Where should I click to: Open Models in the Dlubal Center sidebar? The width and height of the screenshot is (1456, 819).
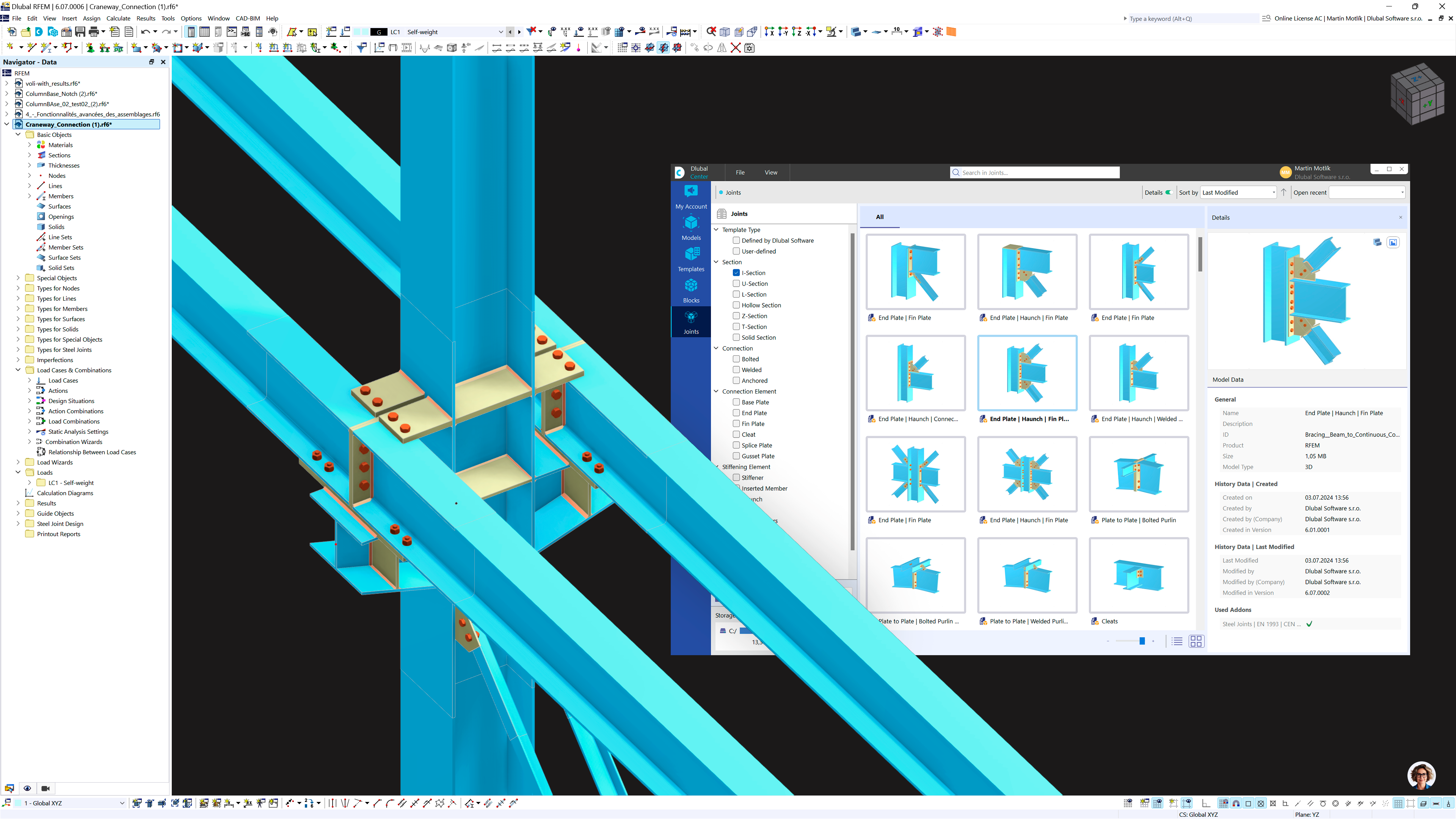click(691, 228)
